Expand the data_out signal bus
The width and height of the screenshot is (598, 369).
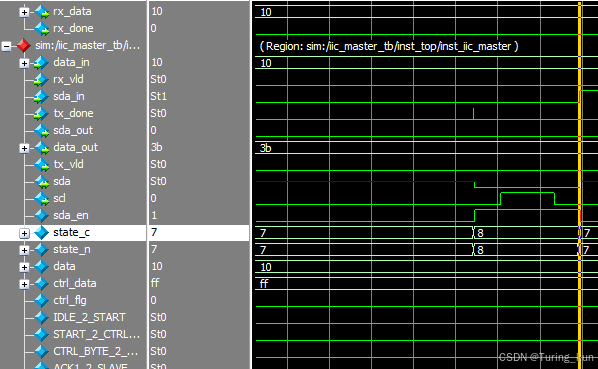(x=24, y=148)
